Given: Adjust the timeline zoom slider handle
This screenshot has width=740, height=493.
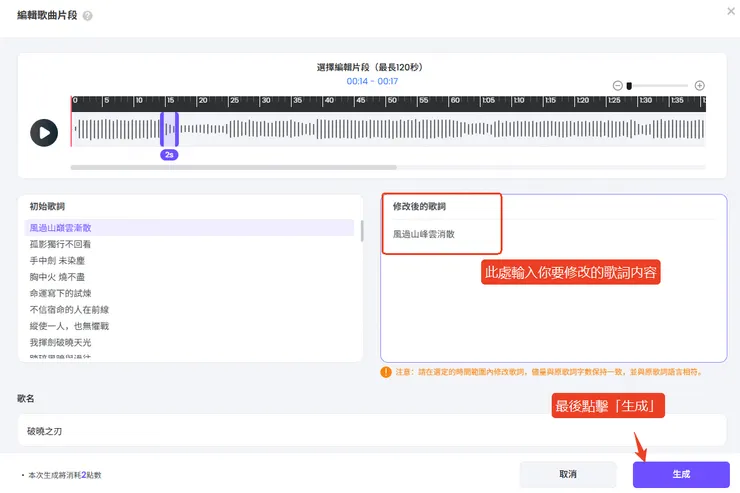Looking at the screenshot, I should coord(629,86).
